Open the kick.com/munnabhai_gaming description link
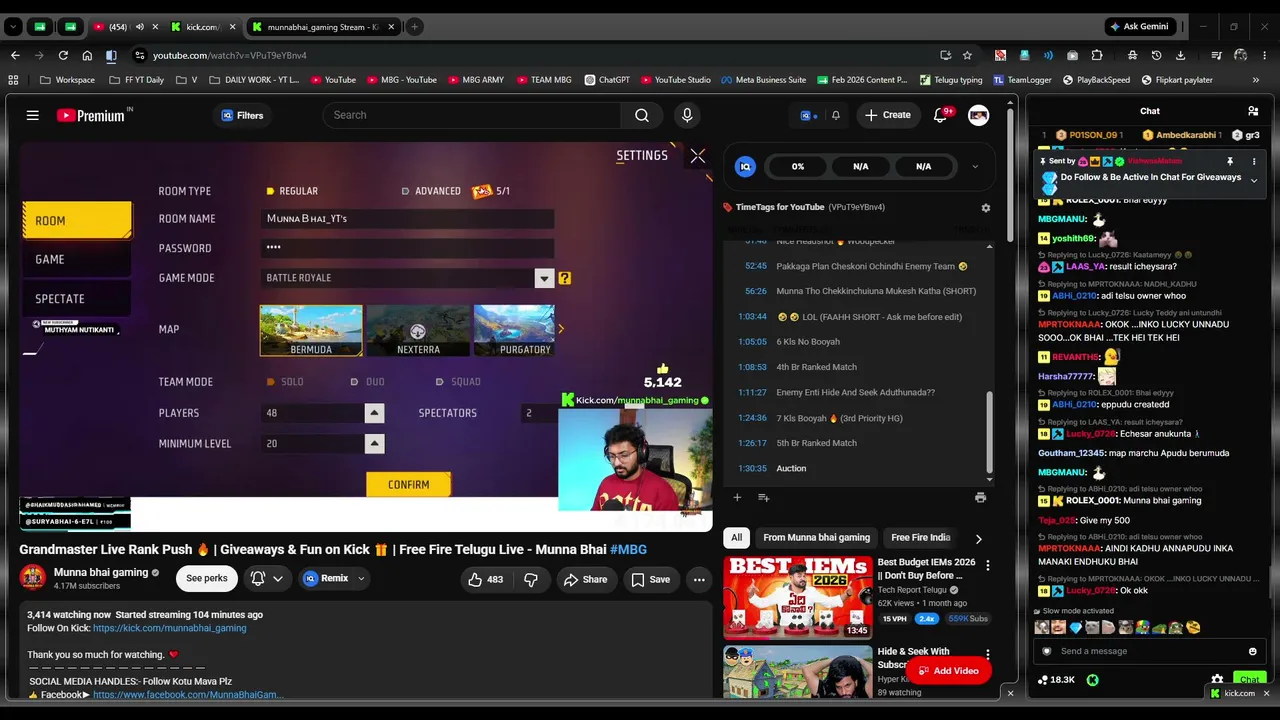The width and height of the screenshot is (1280, 720). point(169,628)
